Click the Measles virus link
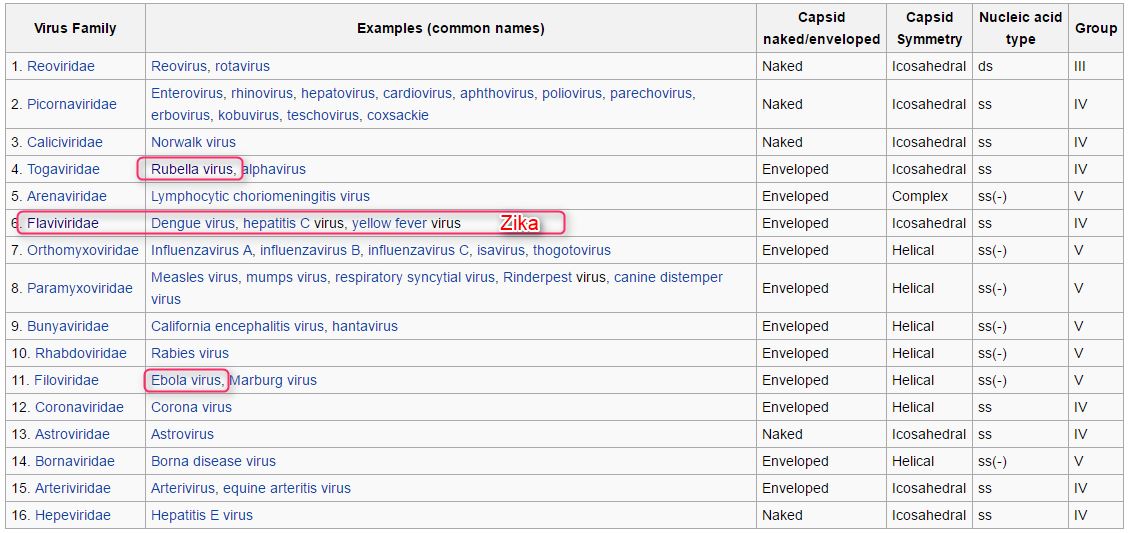Viewport: 1133px width, 533px height. (x=194, y=277)
